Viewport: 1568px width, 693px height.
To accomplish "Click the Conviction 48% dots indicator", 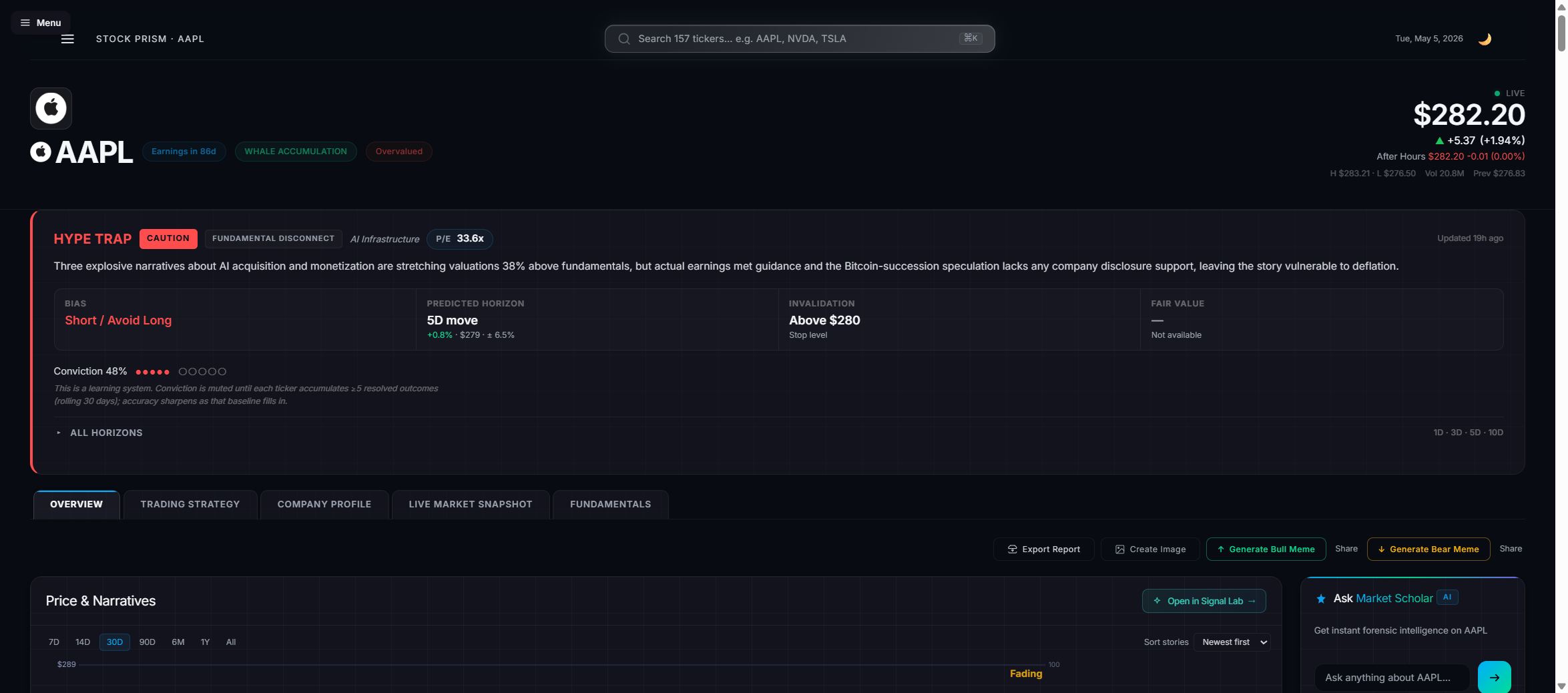I will click(181, 372).
